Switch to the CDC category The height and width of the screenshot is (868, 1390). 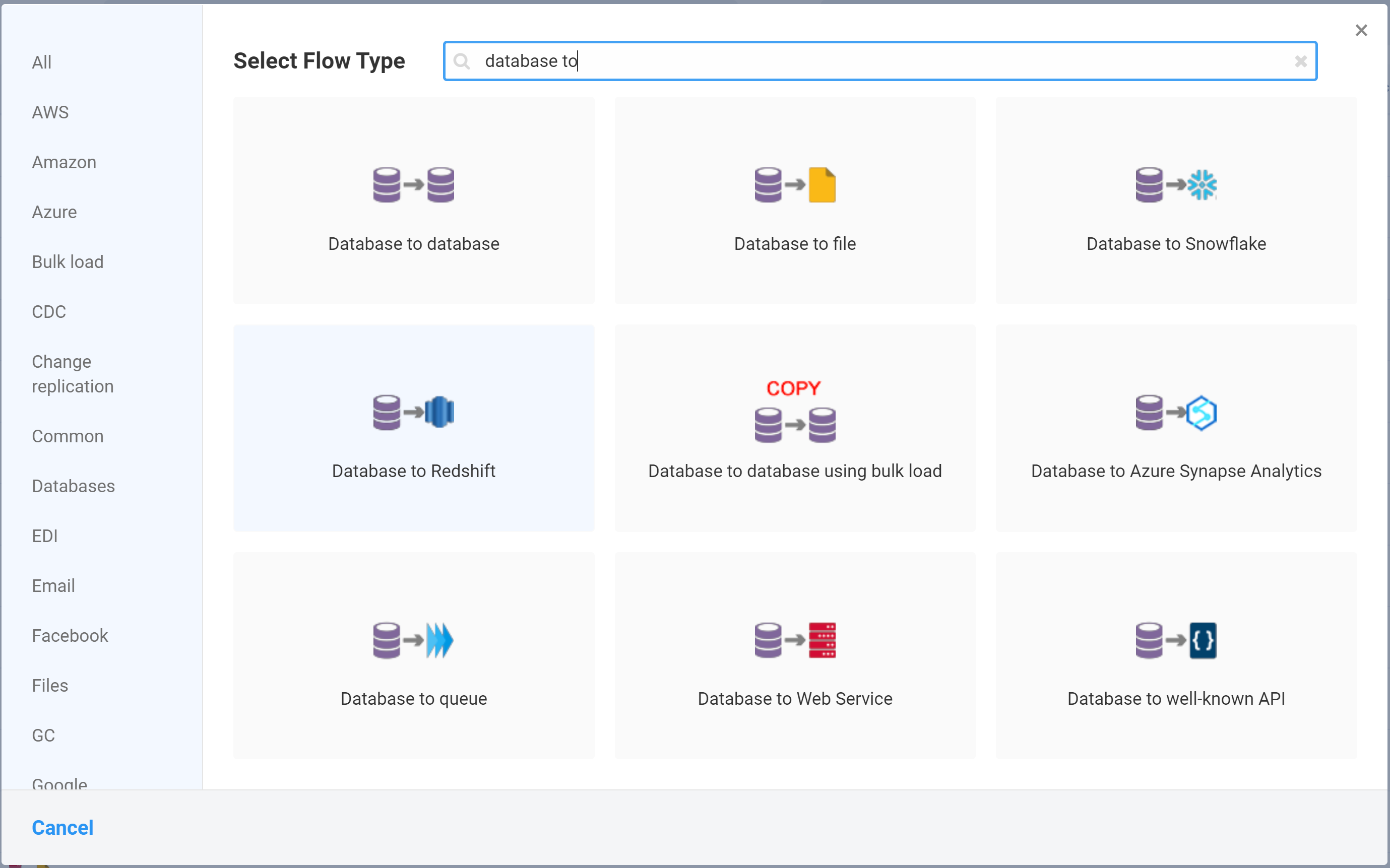tap(49, 312)
